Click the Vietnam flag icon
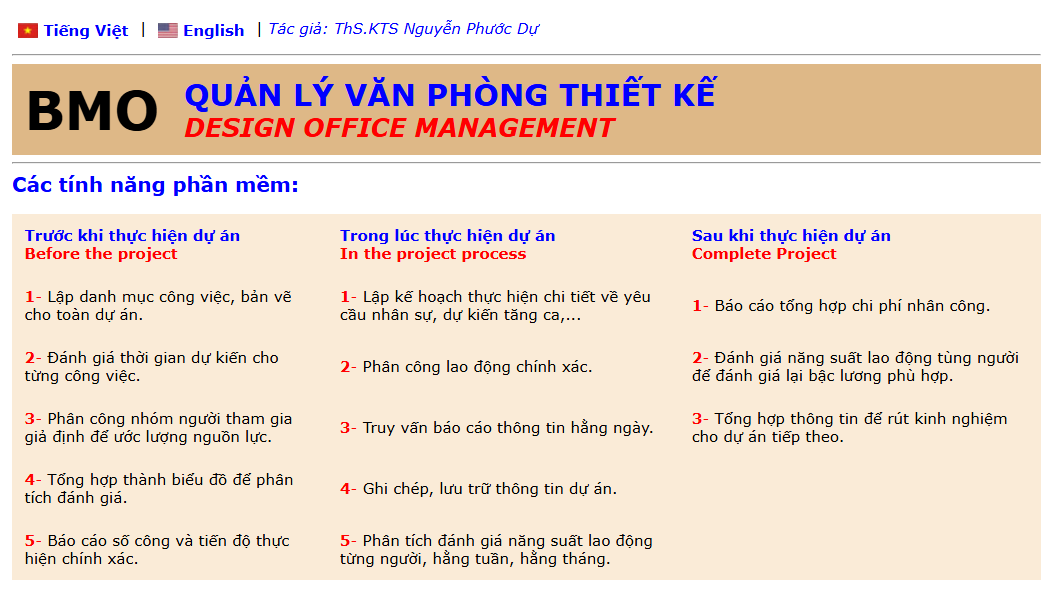Viewport: 1041px width, 589px height. point(27,31)
